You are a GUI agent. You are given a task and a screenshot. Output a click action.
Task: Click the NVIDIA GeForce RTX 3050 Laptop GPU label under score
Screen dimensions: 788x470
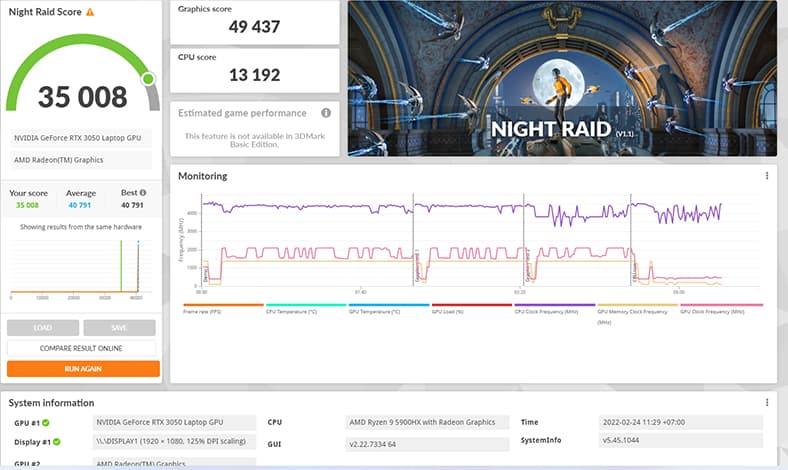81,138
